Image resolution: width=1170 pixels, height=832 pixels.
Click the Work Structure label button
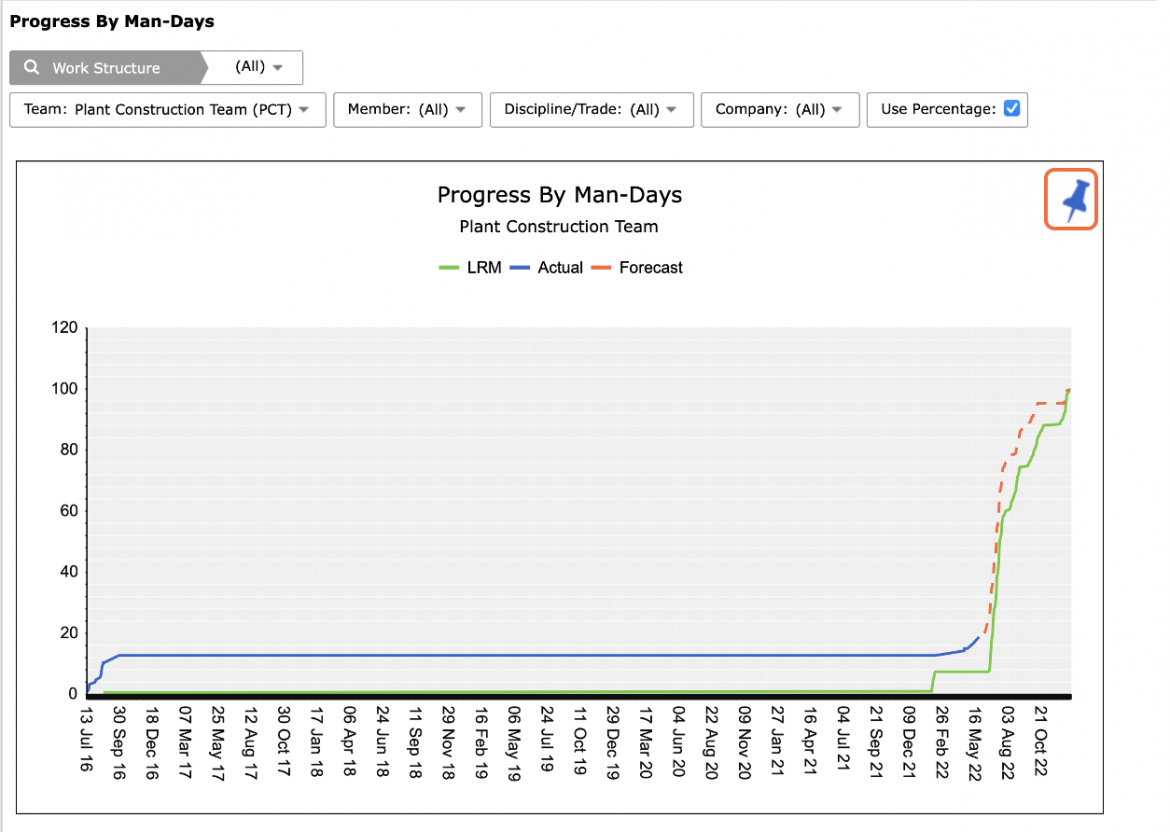tap(106, 68)
